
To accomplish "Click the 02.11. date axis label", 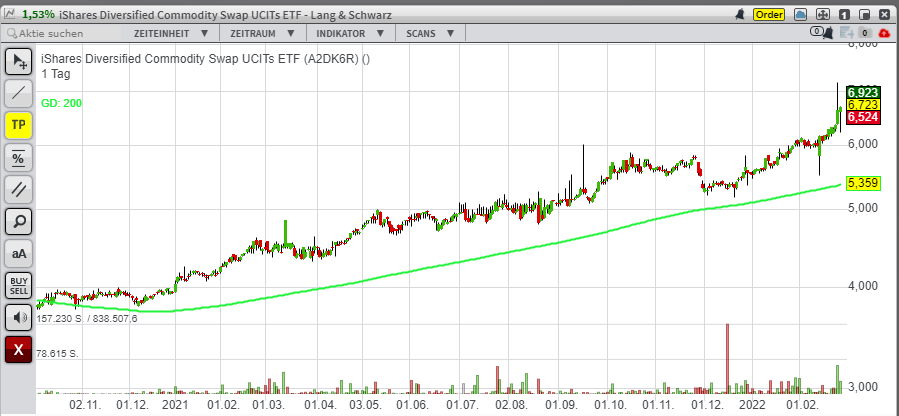I will tap(85, 405).
